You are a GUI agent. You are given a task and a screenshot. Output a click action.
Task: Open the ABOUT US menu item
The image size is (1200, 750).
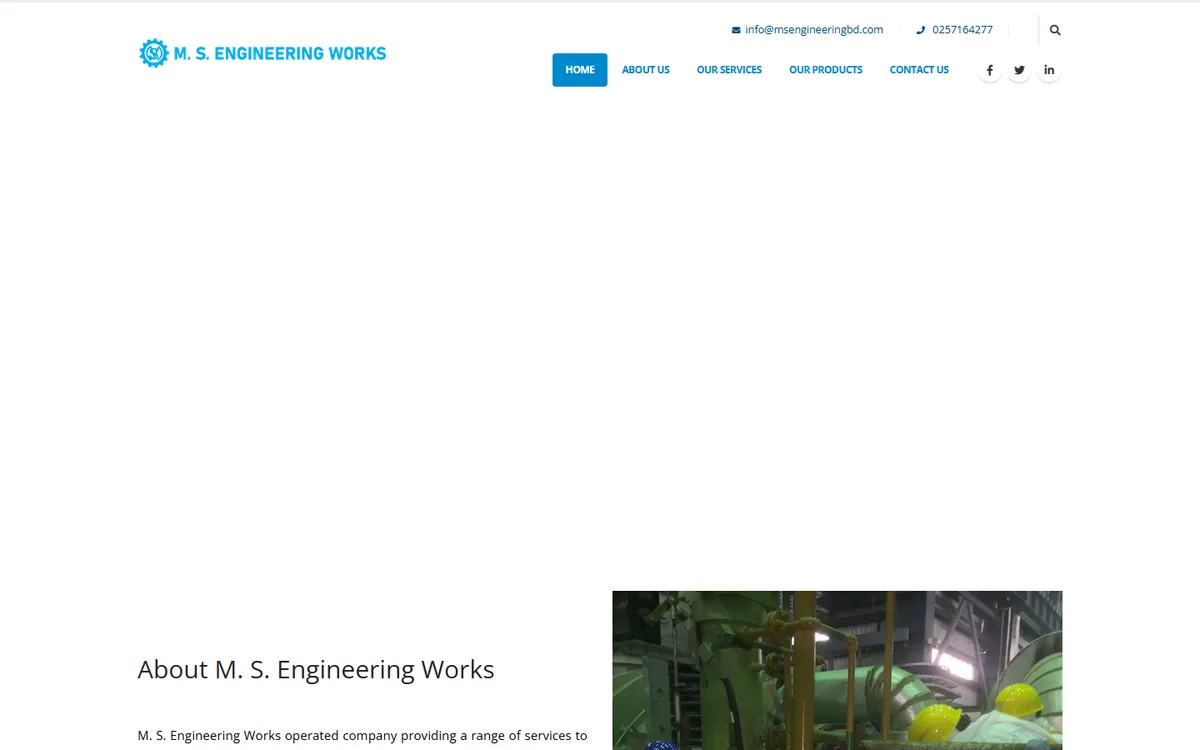coord(646,70)
